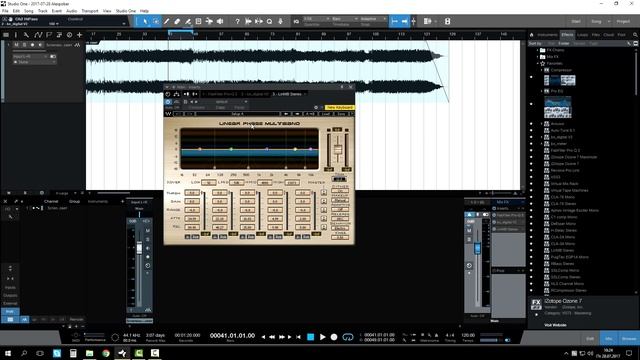
Task: Click the Main output channel fader
Action: click(477, 248)
